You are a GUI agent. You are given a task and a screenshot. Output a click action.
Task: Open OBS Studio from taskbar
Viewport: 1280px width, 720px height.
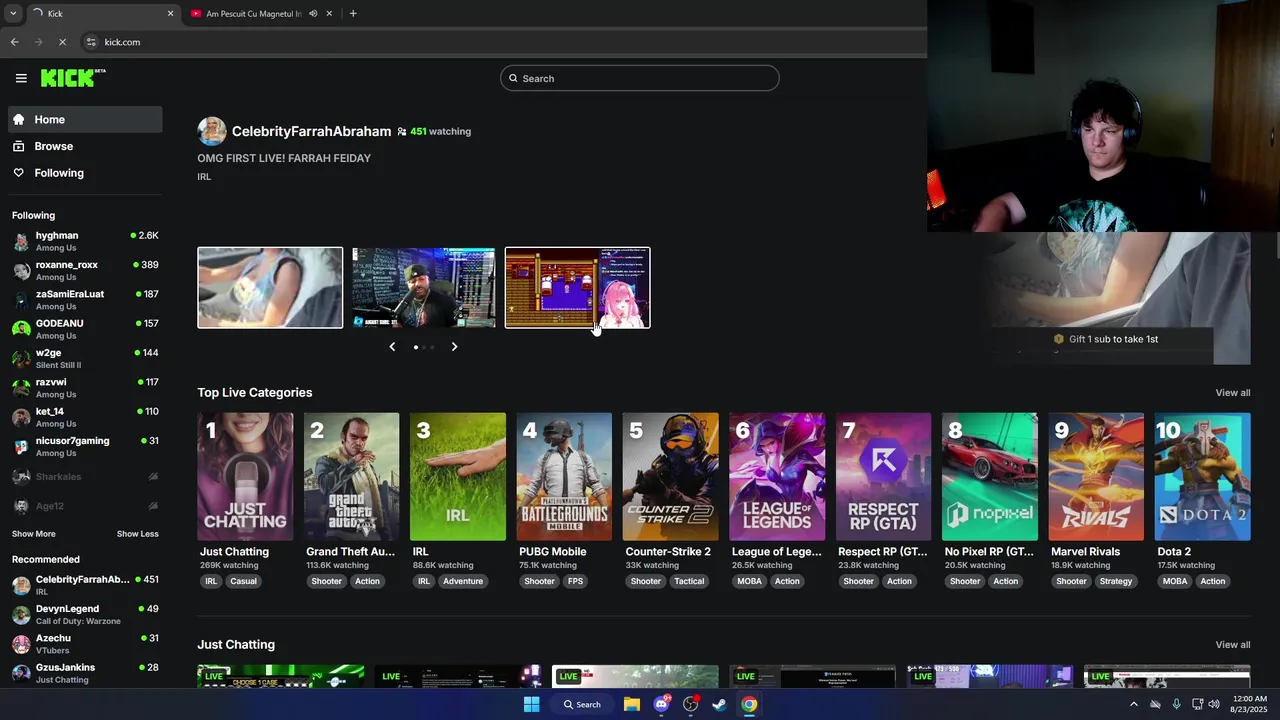pos(690,704)
